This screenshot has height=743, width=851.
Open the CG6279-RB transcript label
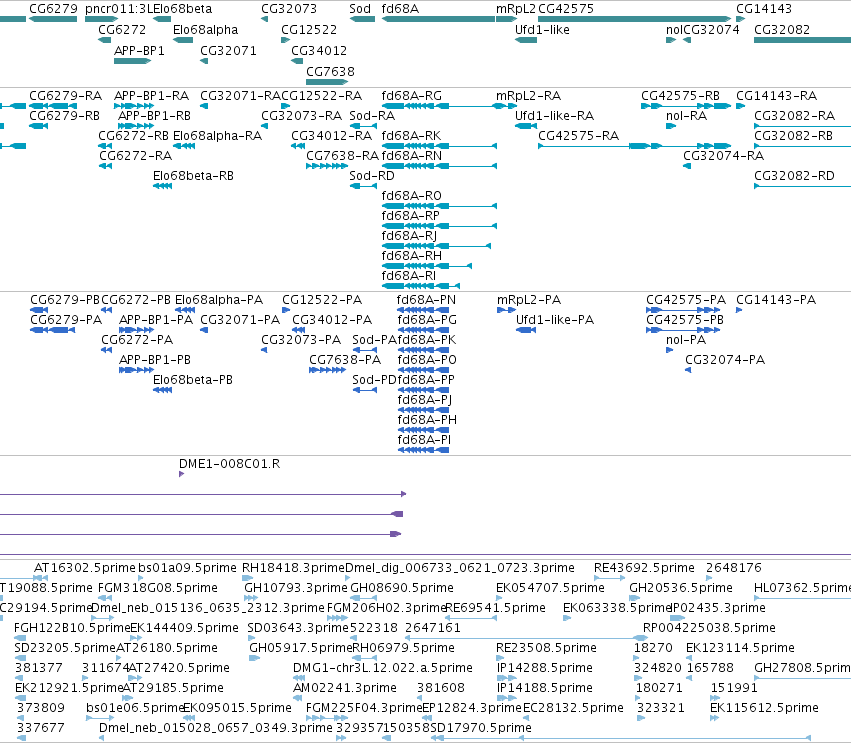pos(64,116)
